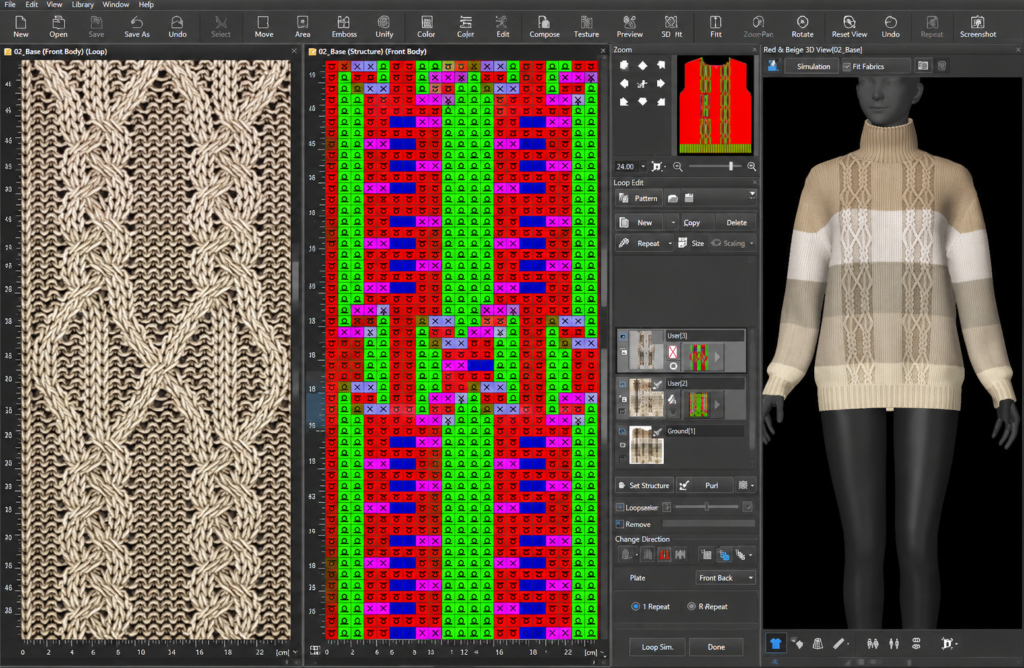The height and width of the screenshot is (668, 1024).
Task: Open the File menu
Action: tap(10, 5)
